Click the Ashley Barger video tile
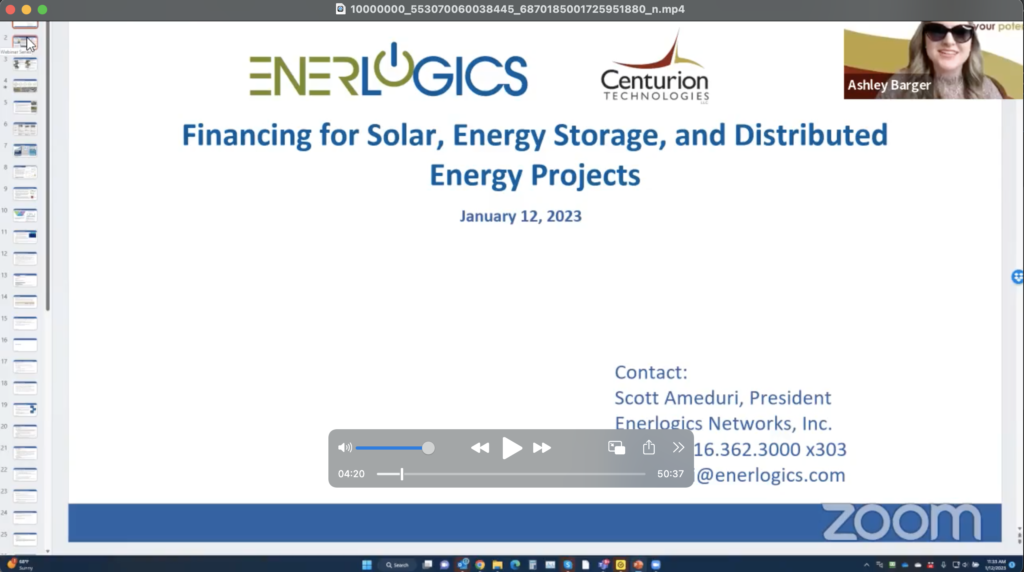Viewport: 1024px width, 572px height. 933,60
